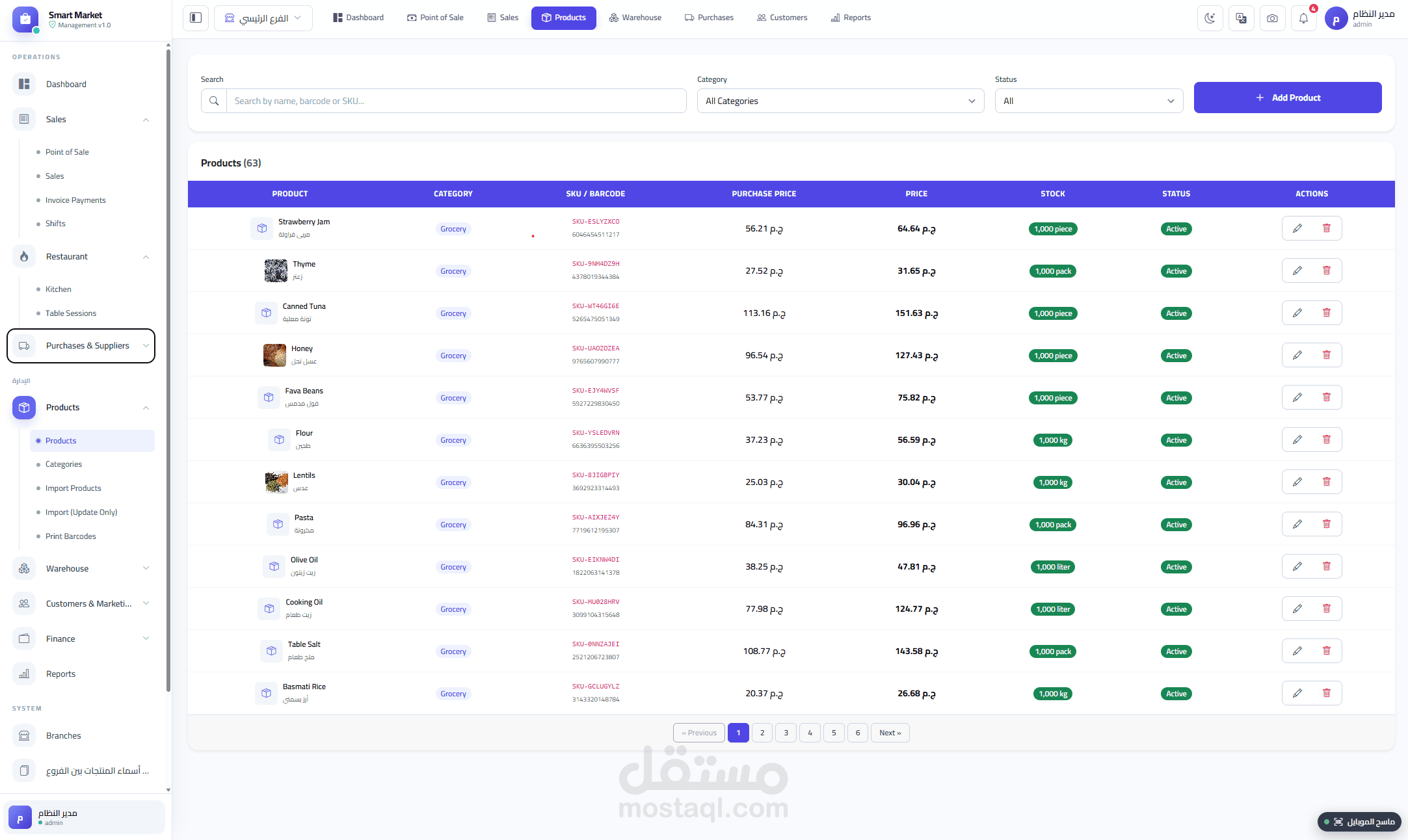Open the branch selector dropdown
This screenshot has width=1408, height=840.
[x=263, y=18]
